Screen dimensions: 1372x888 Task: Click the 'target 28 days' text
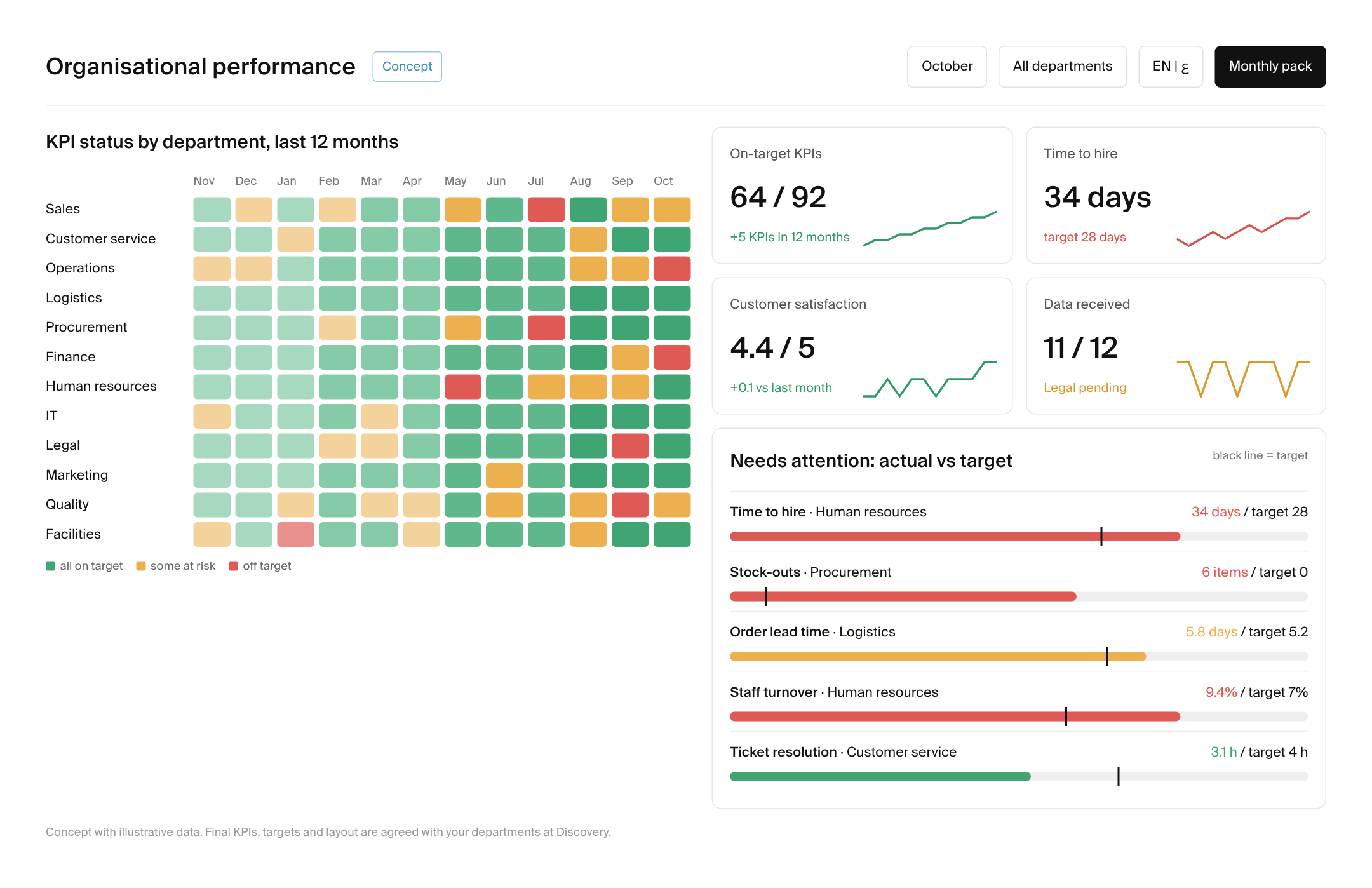(x=1085, y=237)
